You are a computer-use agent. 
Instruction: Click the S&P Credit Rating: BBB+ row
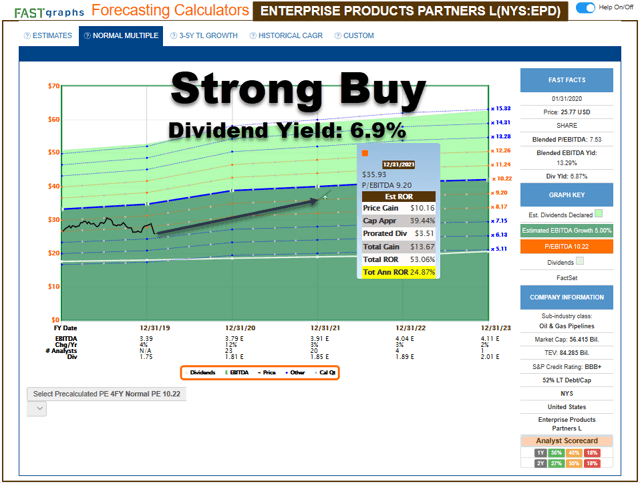click(567, 366)
